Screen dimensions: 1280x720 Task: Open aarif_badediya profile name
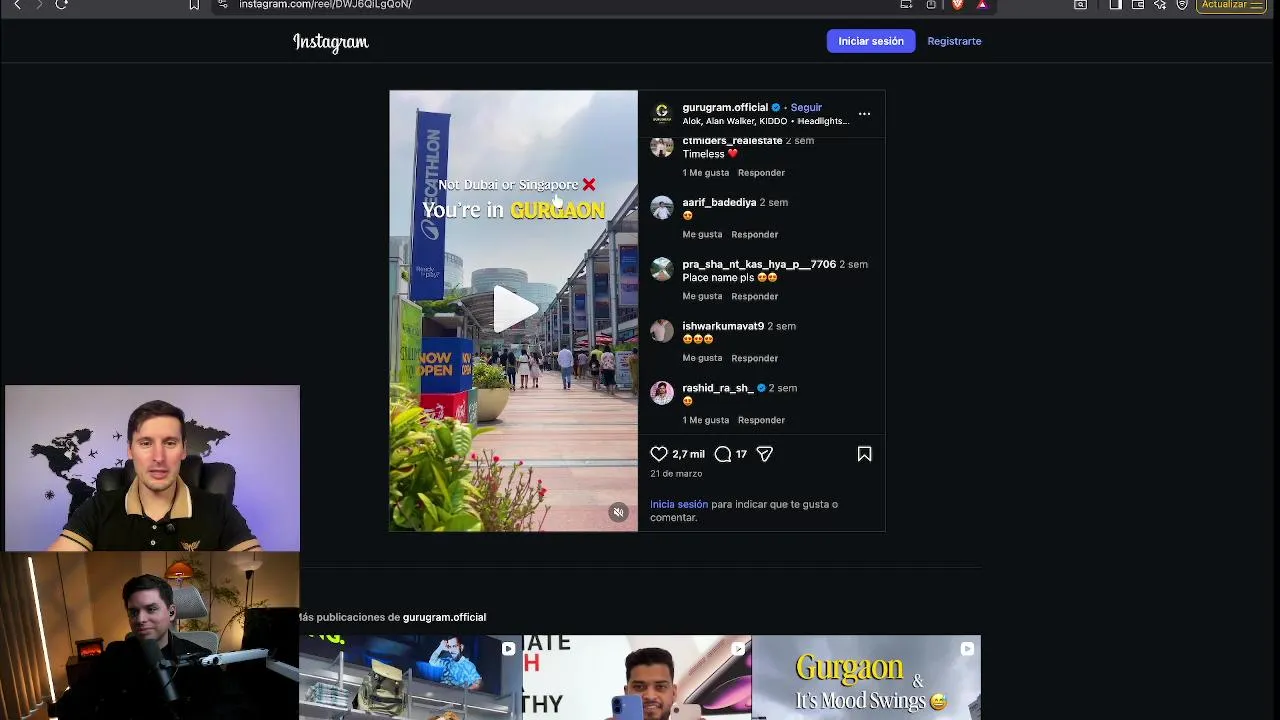pos(719,202)
